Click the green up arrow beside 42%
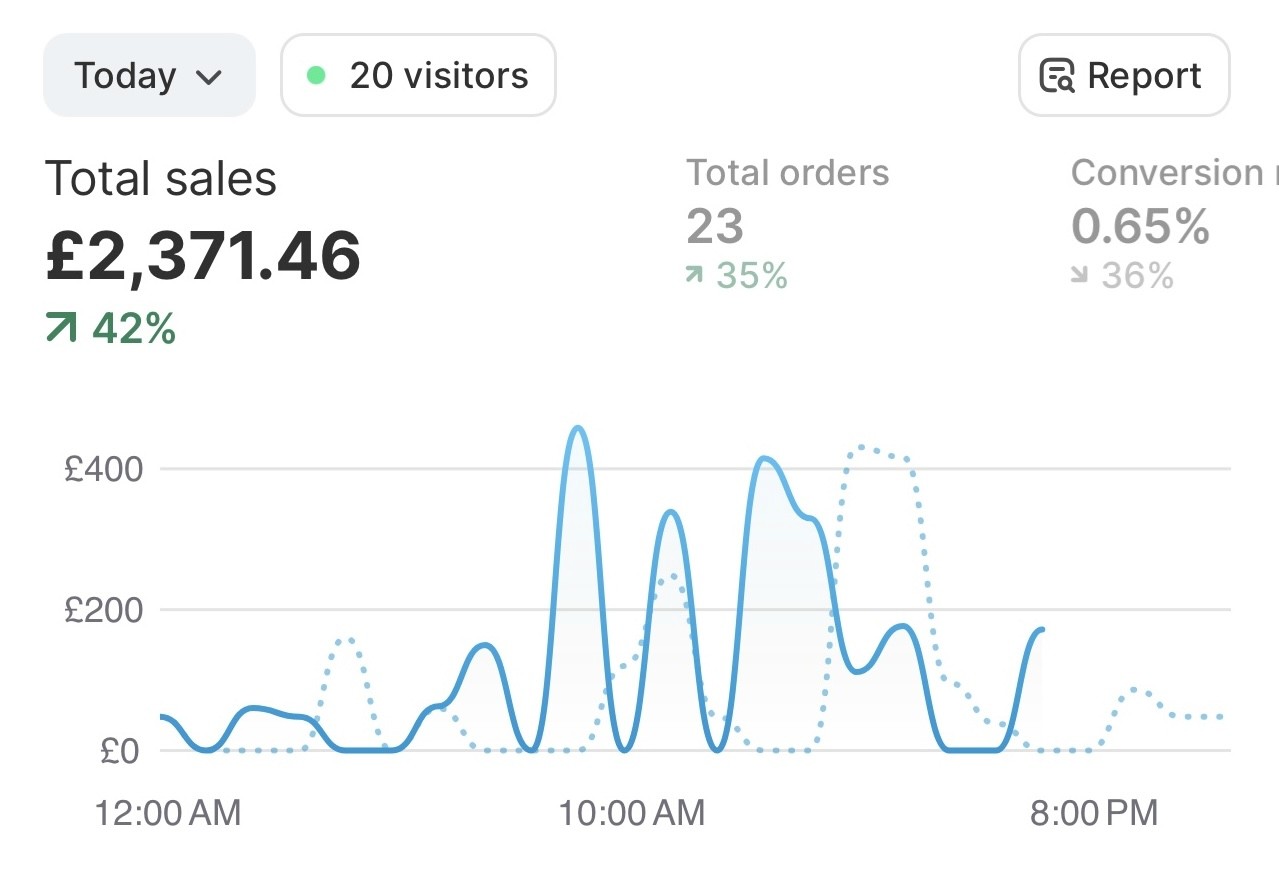 [61, 327]
